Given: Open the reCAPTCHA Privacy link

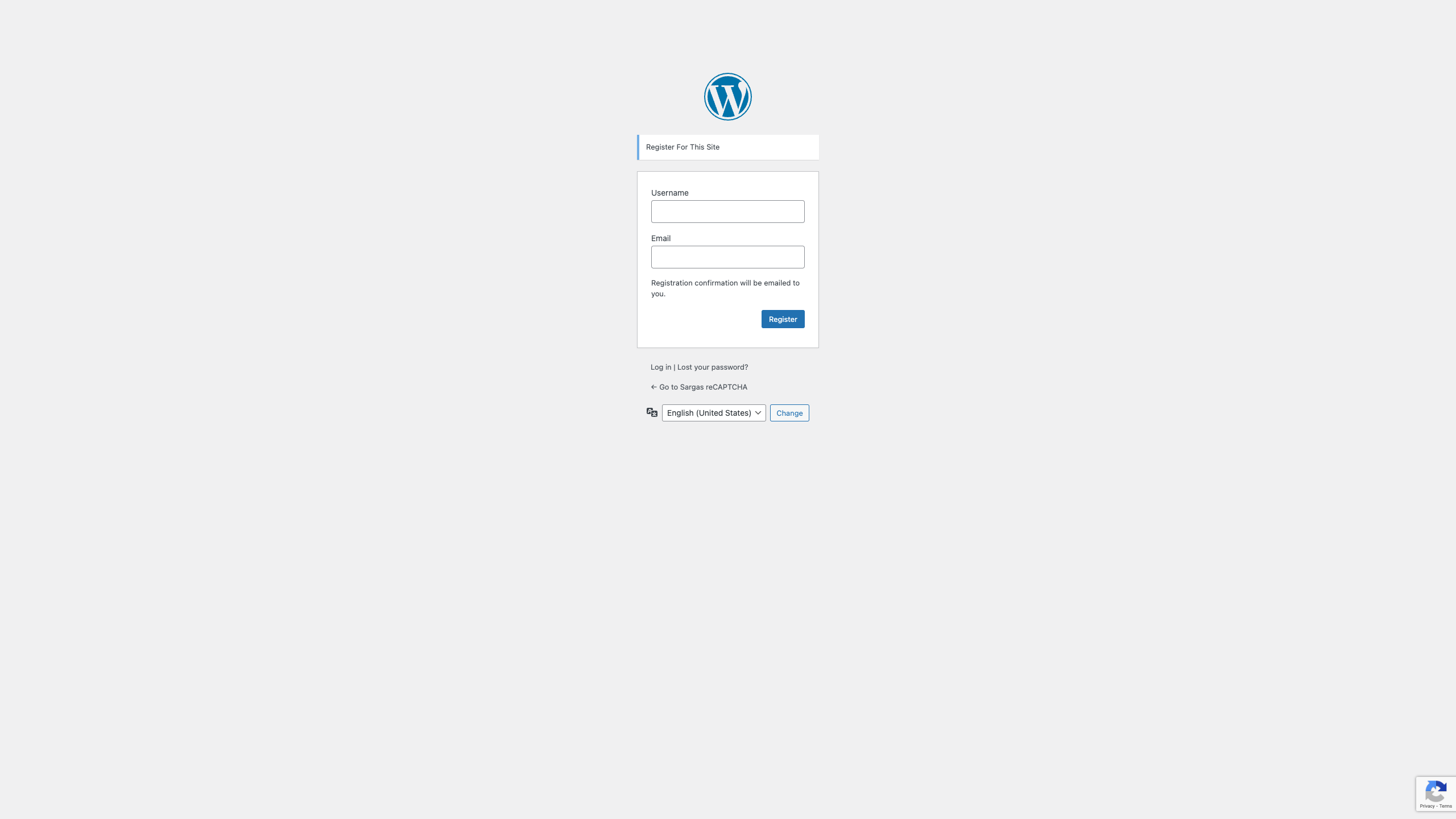Looking at the screenshot, I should [1427, 806].
